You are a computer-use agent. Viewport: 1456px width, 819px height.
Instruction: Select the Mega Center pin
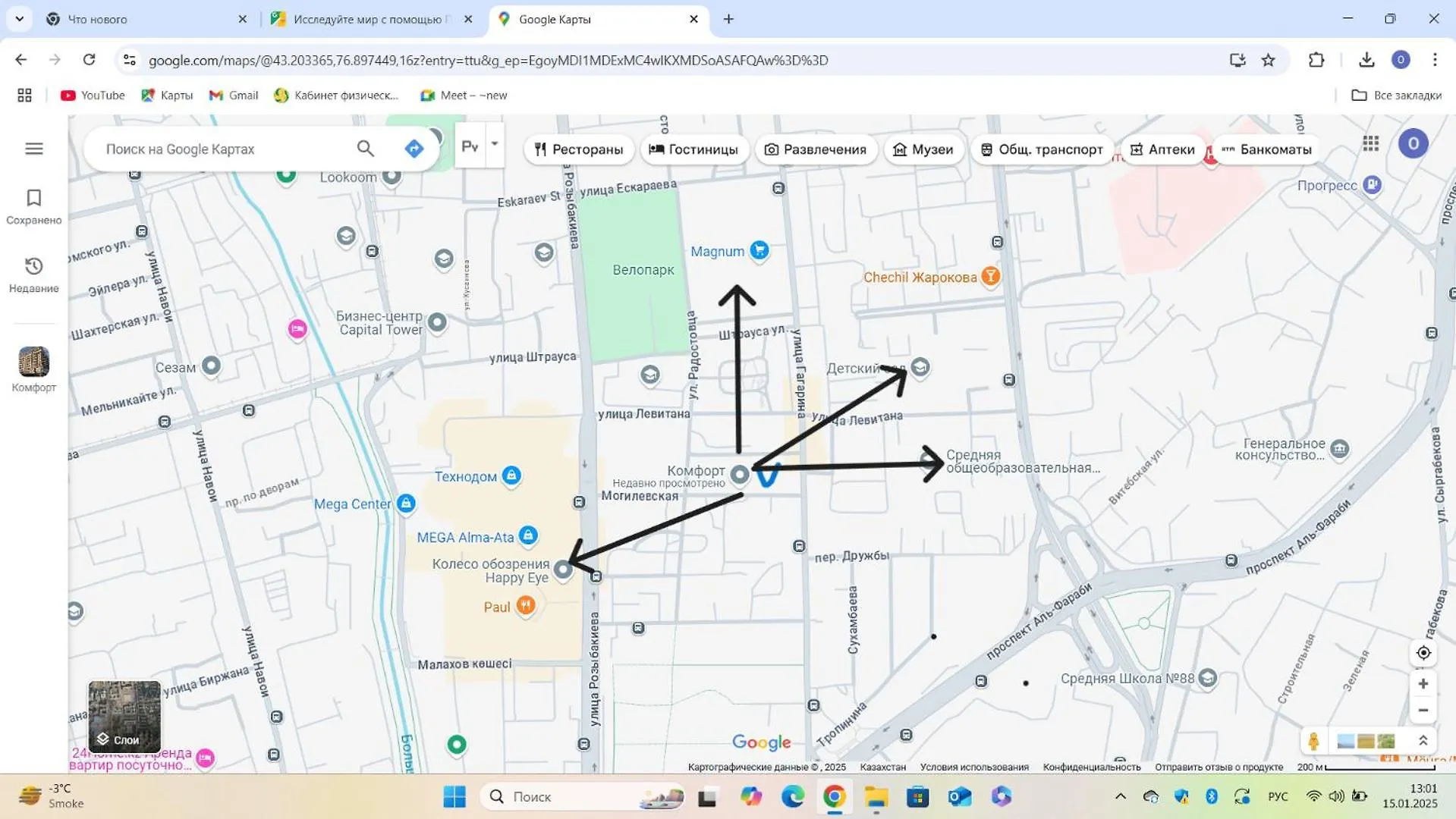pos(406,503)
